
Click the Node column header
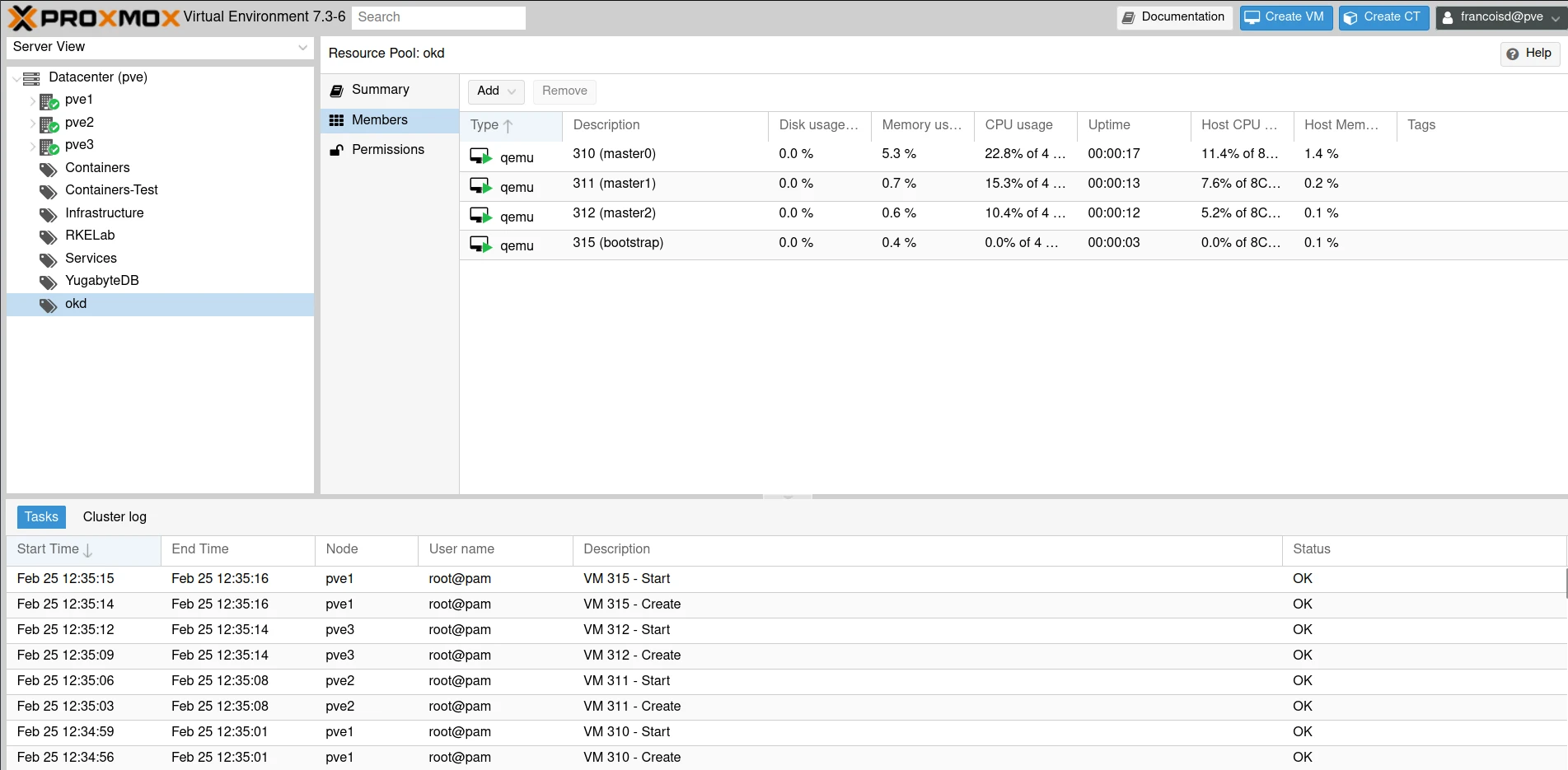pos(367,549)
